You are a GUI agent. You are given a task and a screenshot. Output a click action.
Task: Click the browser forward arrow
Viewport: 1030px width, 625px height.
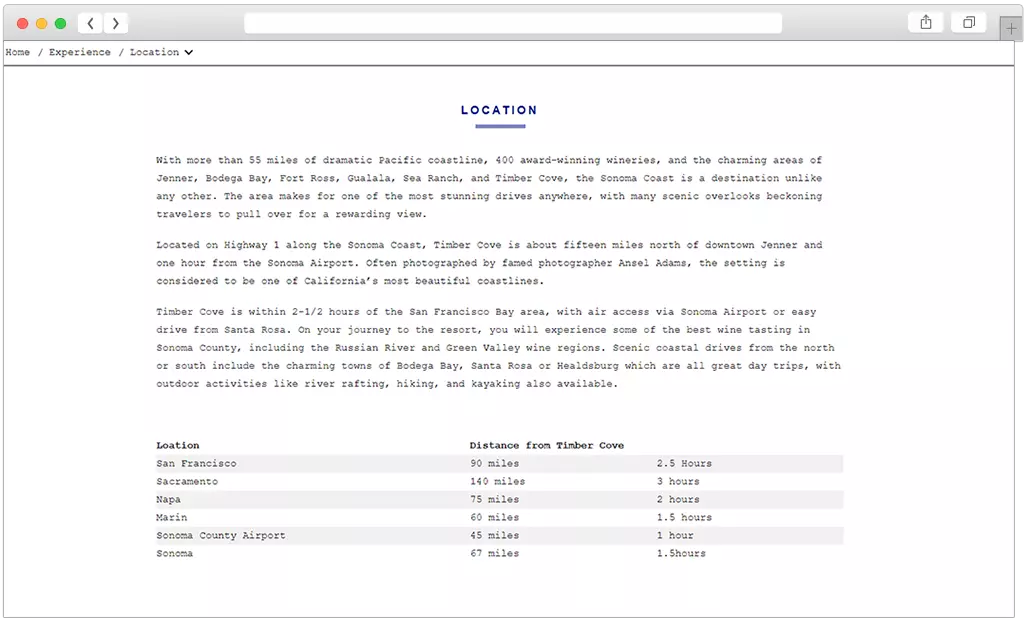(116, 23)
